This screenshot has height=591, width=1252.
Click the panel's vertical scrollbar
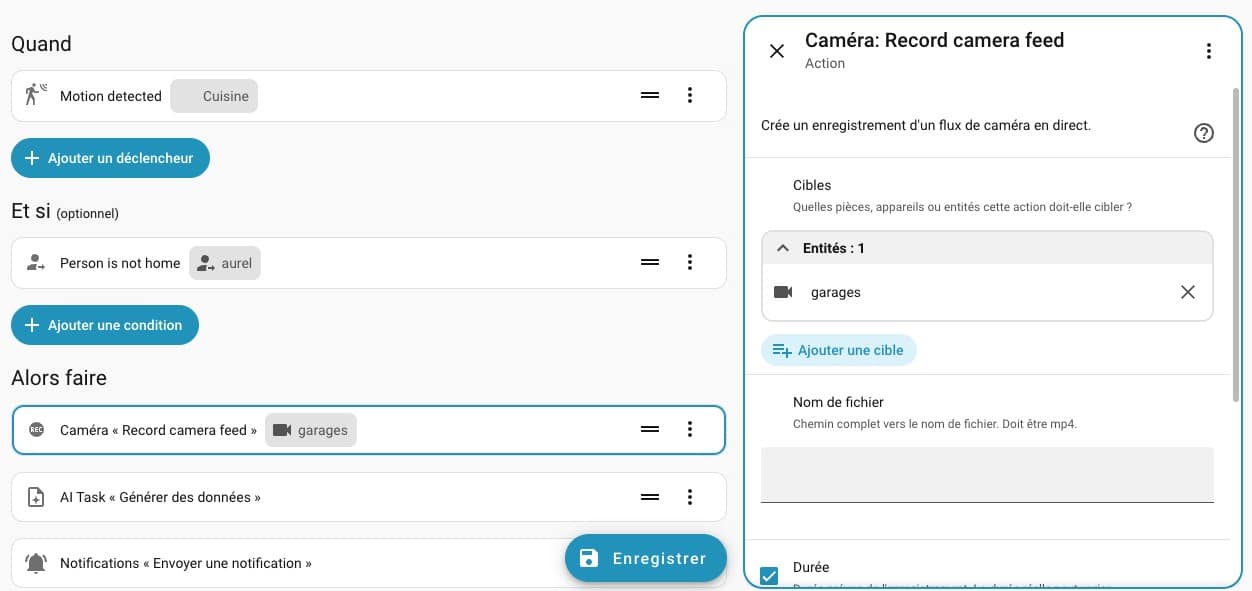[x=1236, y=240]
